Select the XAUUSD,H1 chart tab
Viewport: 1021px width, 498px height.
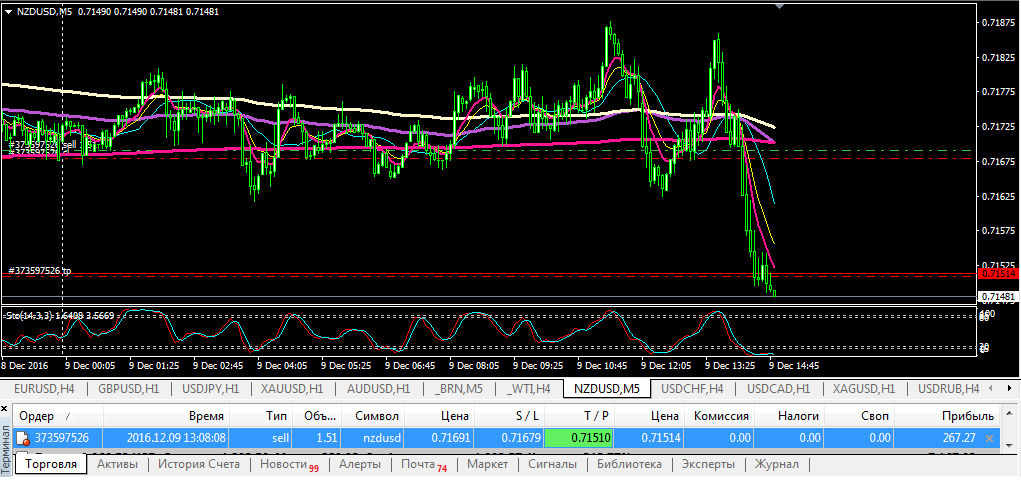pyautogui.click(x=292, y=389)
